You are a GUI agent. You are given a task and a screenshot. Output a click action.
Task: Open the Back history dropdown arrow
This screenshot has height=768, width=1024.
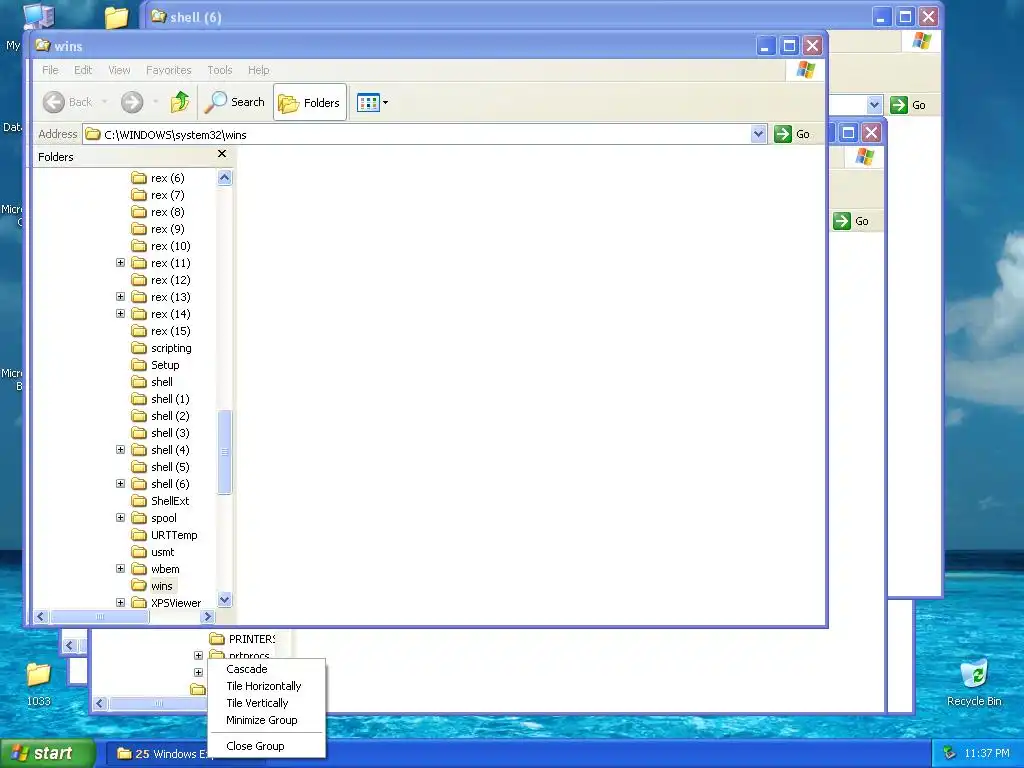[104, 102]
